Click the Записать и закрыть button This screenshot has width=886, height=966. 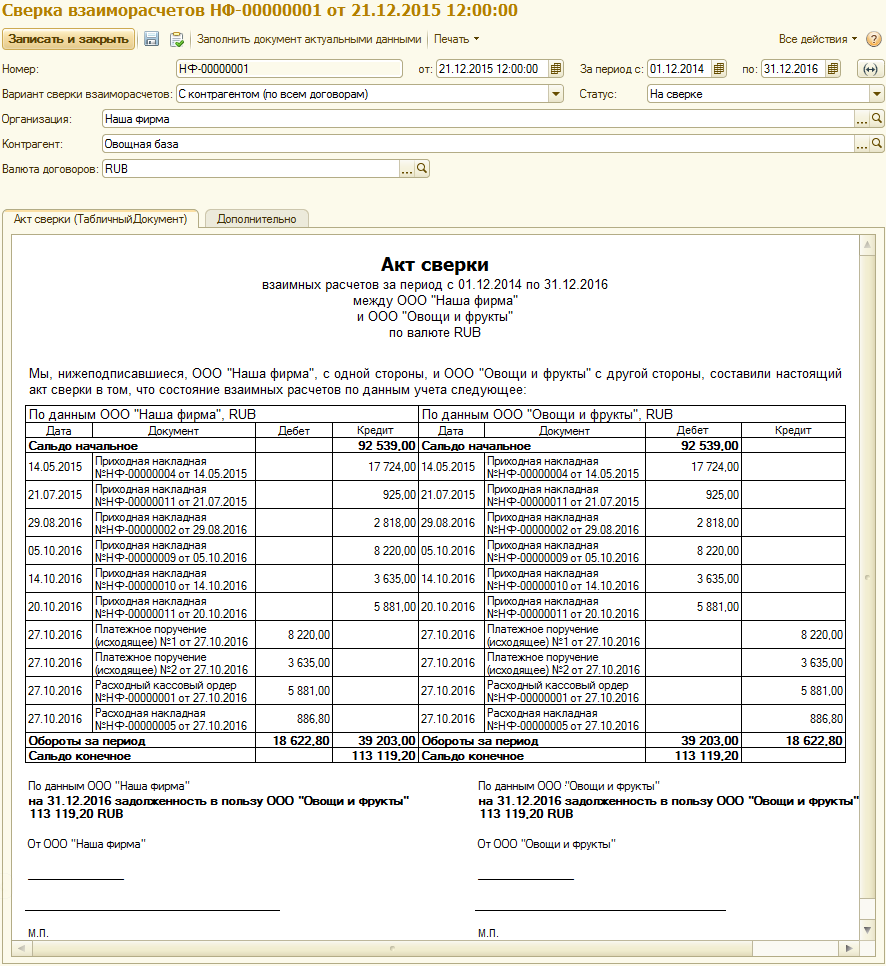coord(68,39)
